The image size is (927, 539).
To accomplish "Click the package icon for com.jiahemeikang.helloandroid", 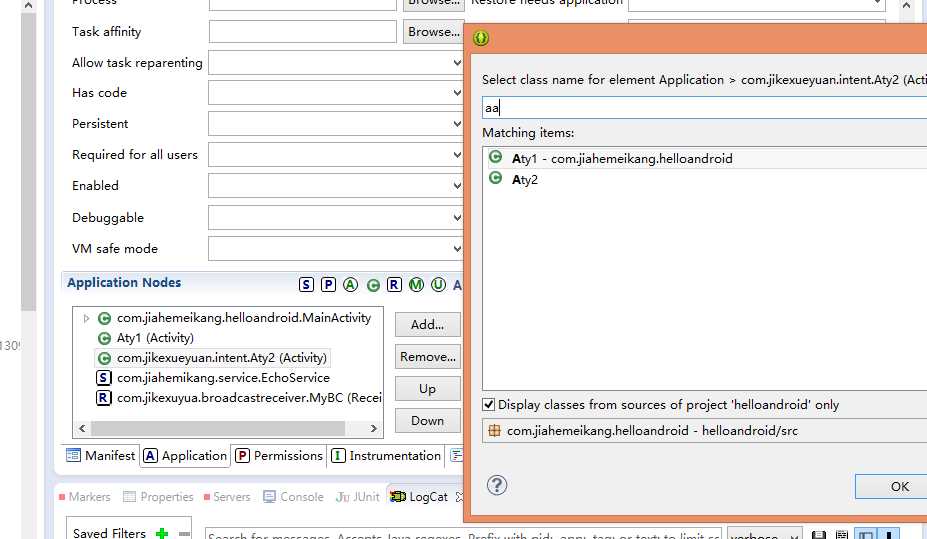I will (x=494, y=431).
